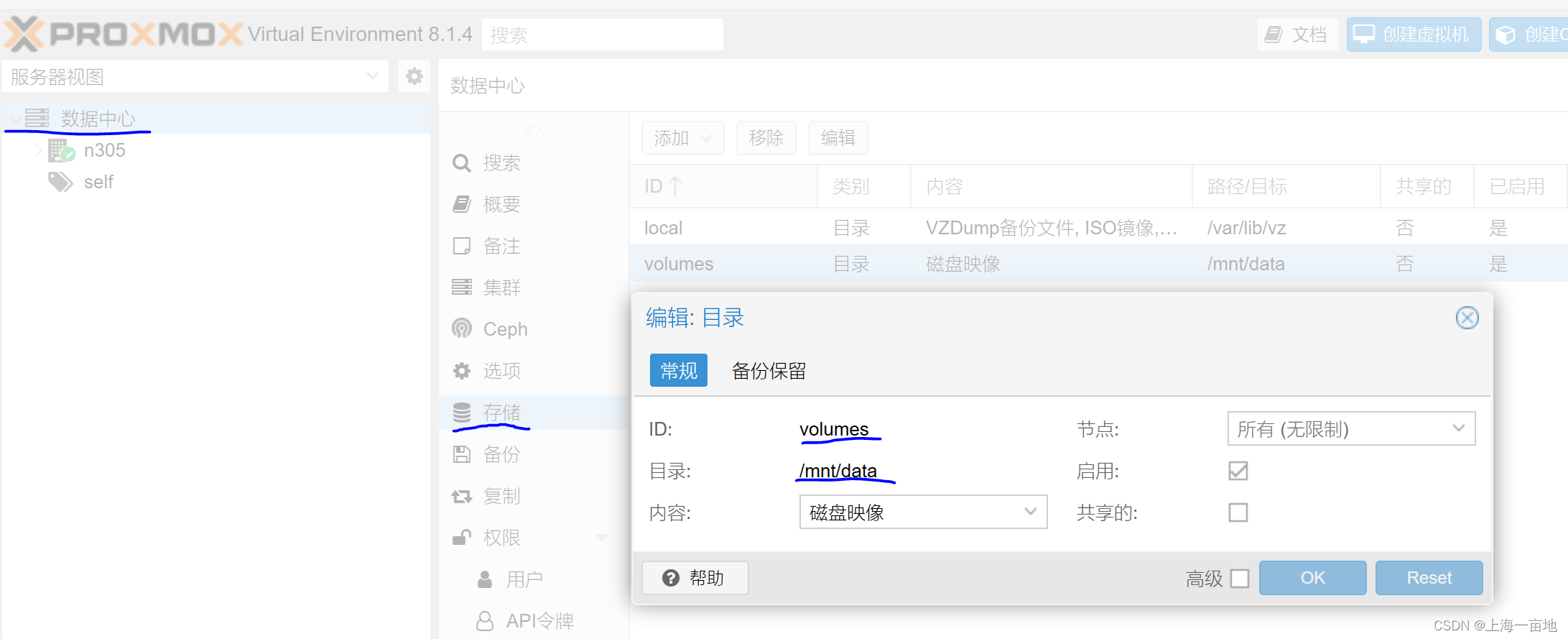This screenshot has width=1568, height=639.
Task: Open the 服务器视图 view selector dropdown
Action: coord(195,76)
